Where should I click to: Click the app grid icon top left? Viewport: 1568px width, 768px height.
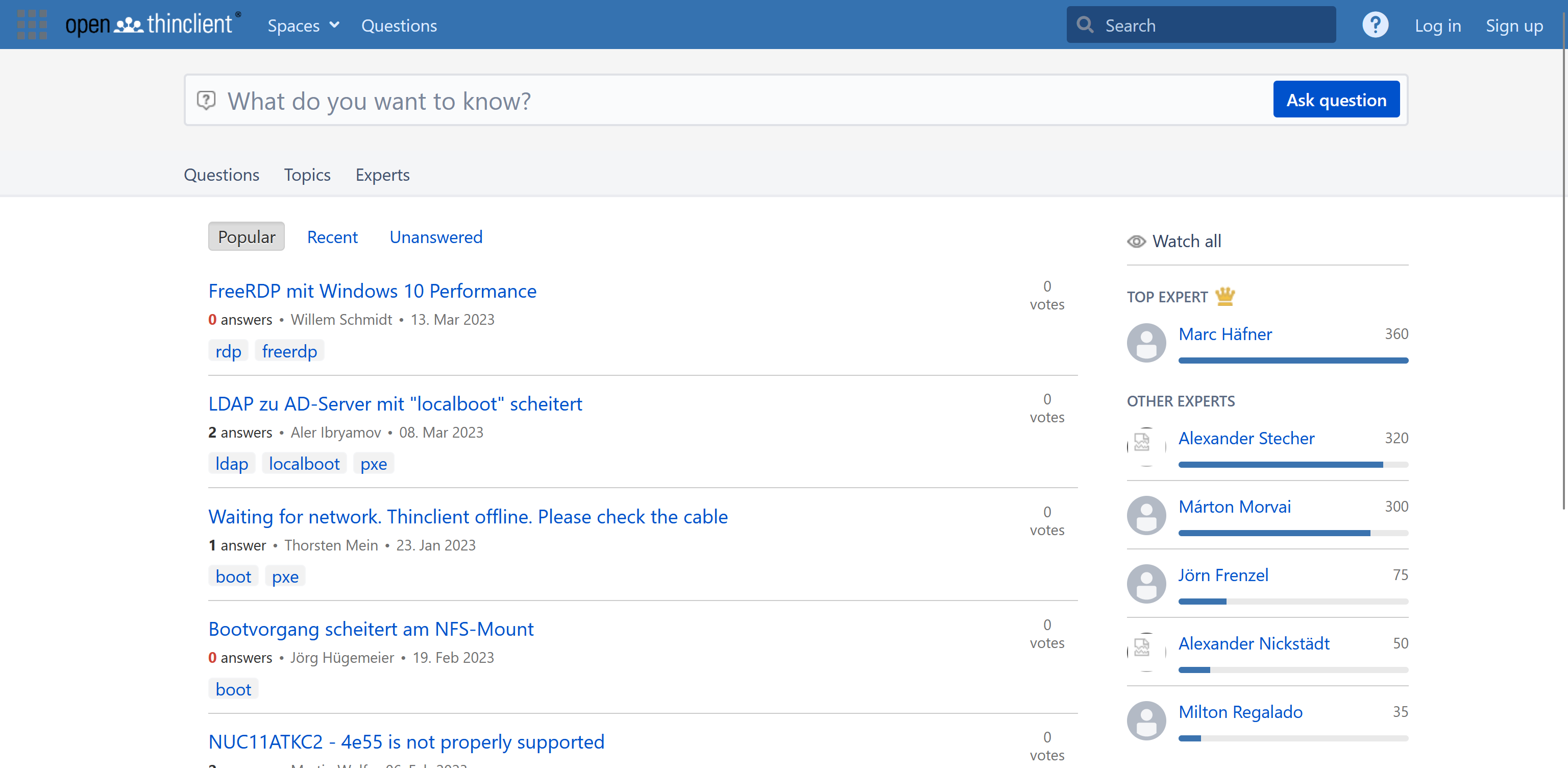pos(32,25)
